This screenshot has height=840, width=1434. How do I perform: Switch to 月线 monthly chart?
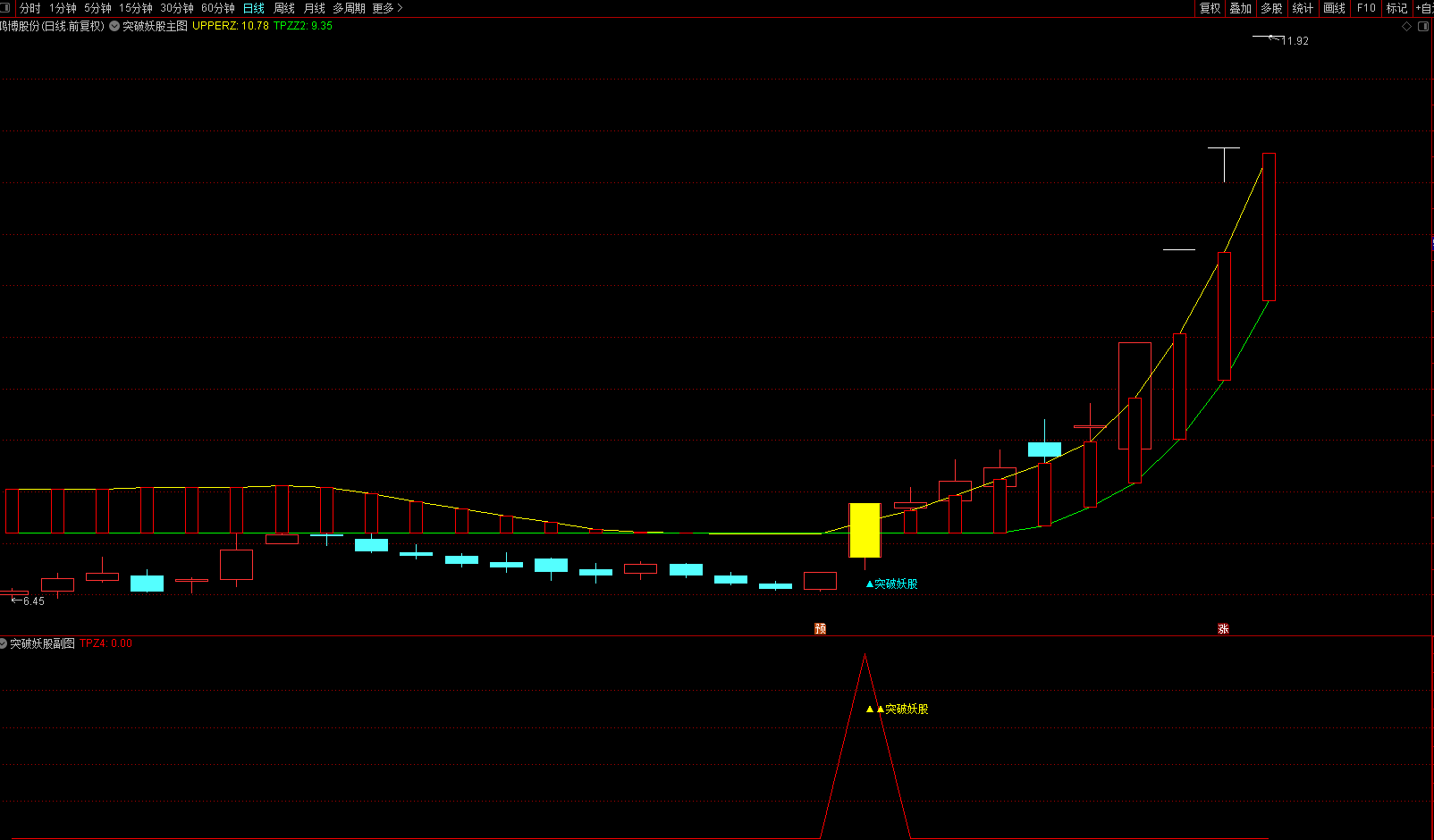[315, 8]
